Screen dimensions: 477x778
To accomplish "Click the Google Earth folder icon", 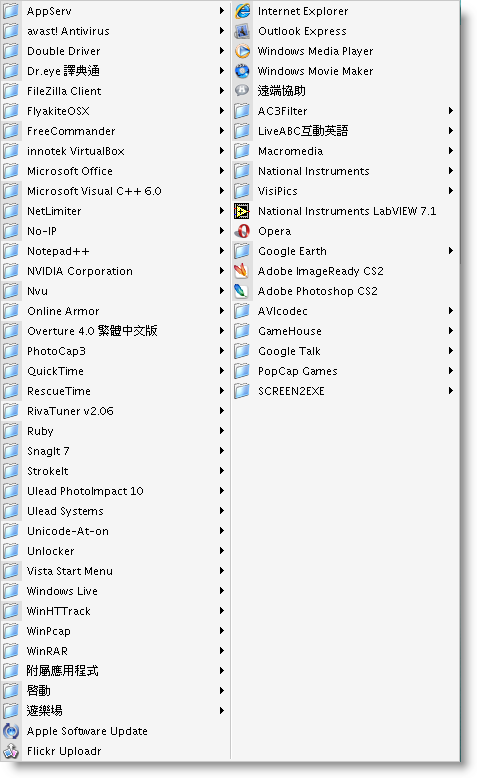I will pos(242,251).
